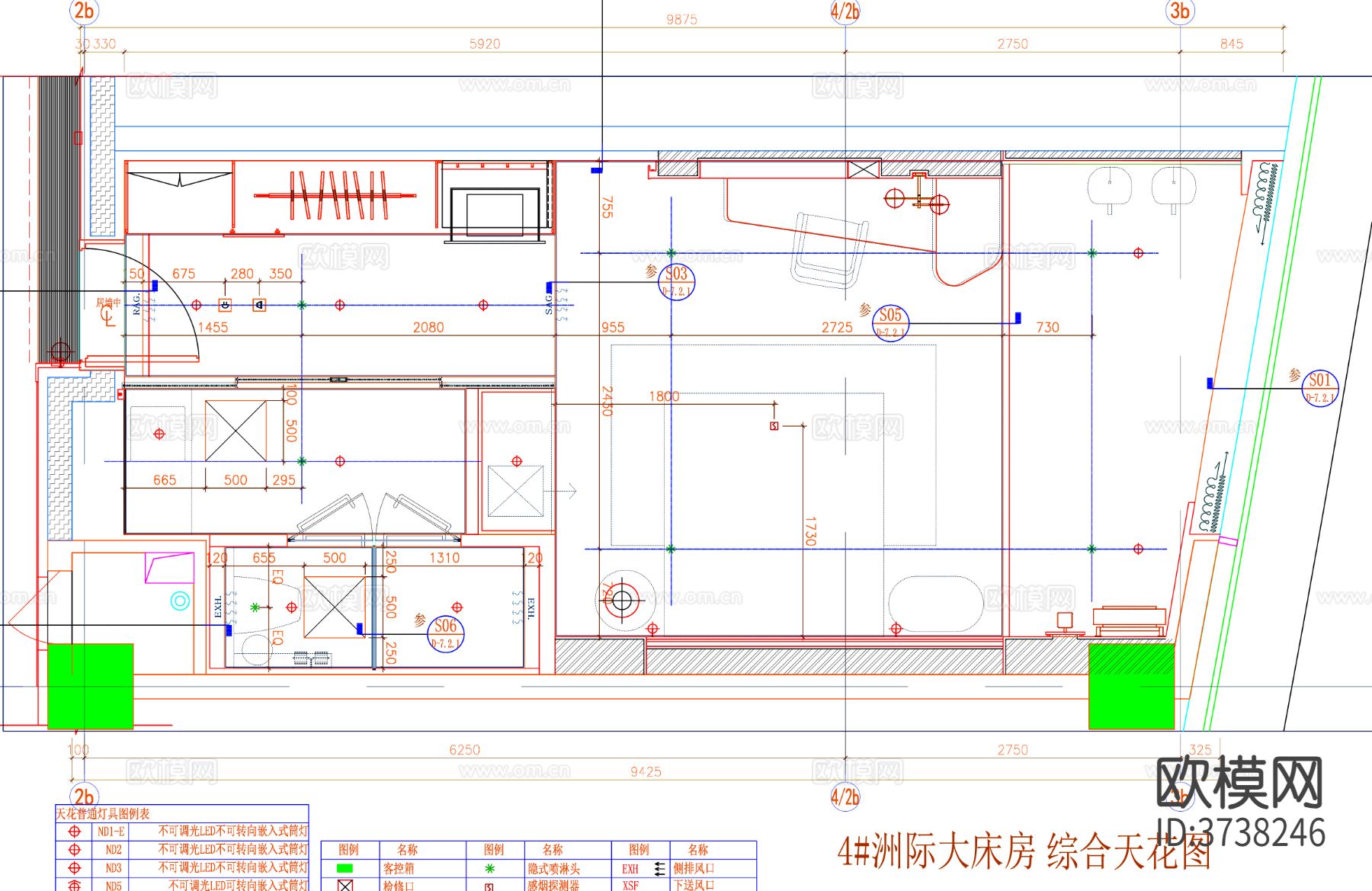Click the XSF legend code
The width and height of the screenshot is (1372, 891).
[x=630, y=886]
